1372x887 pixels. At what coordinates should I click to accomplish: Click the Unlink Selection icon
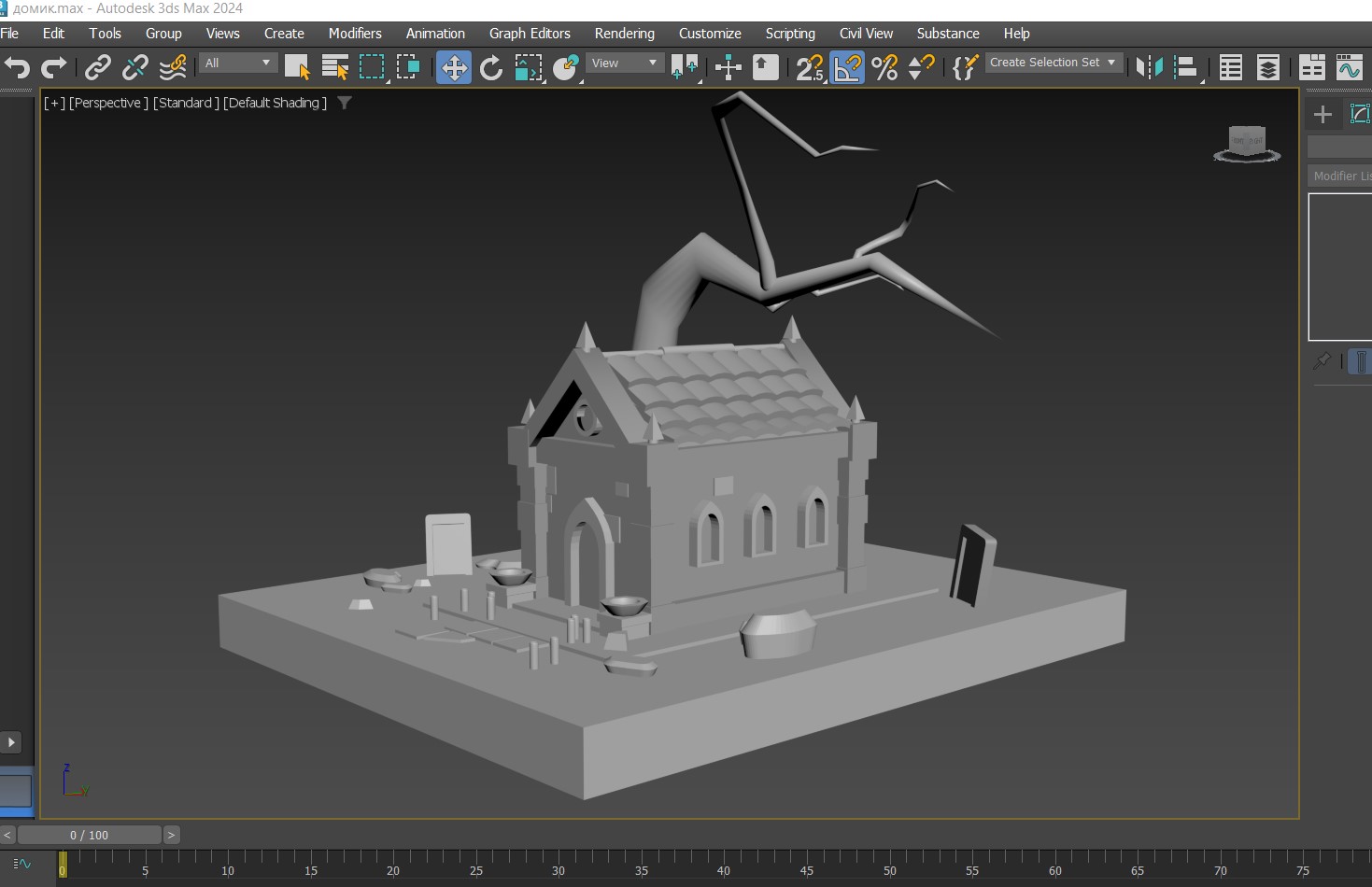pyautogui.click(x=135, y=67)
